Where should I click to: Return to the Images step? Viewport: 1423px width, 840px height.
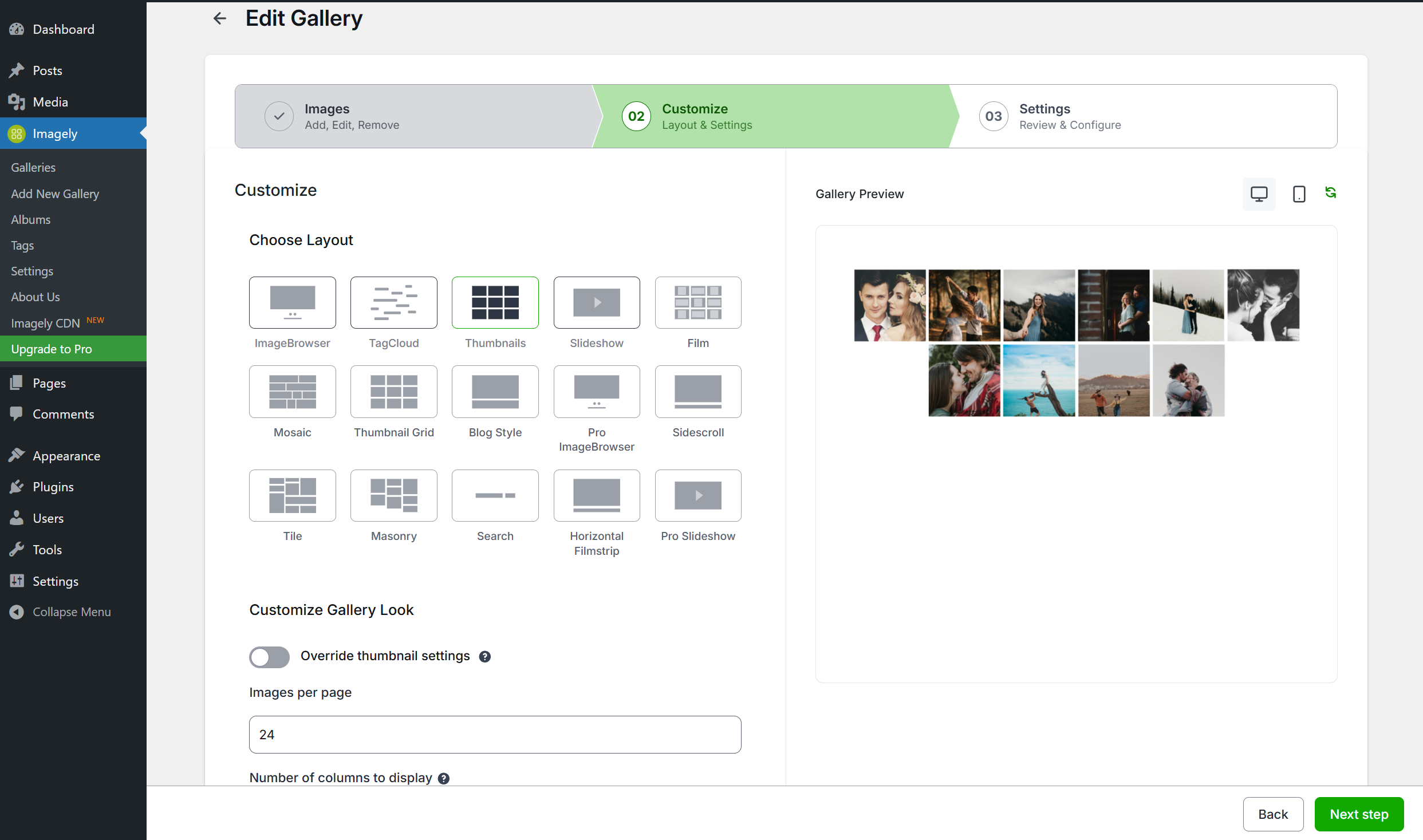click(352, 116)
